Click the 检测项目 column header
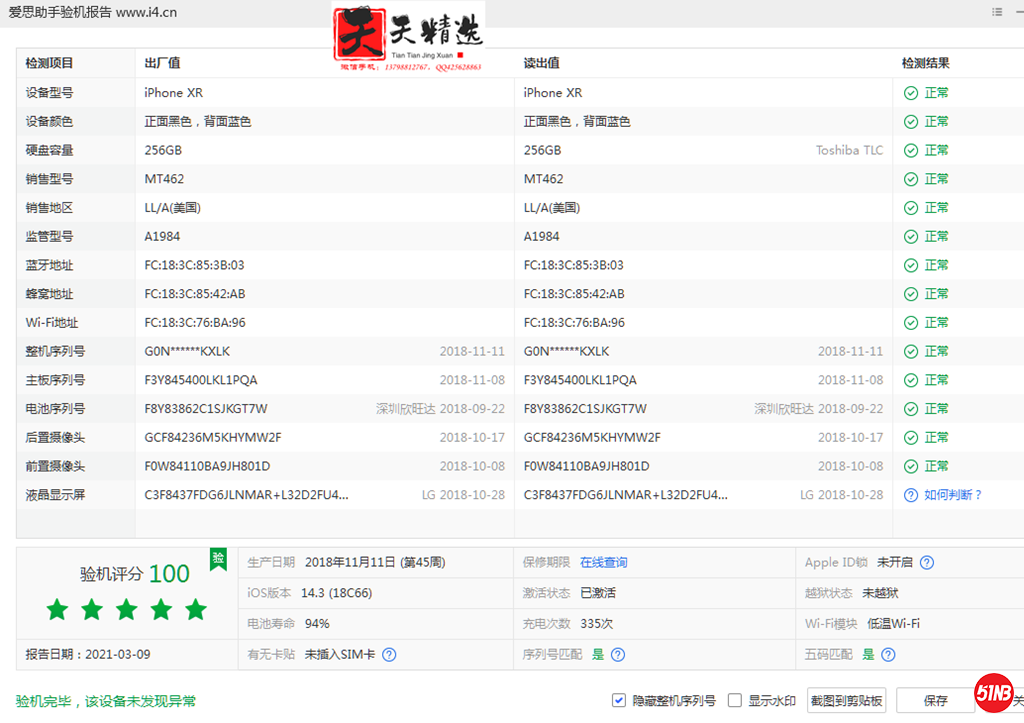The width and height of the screenshot is (1024, 723). tap(50, 63)
